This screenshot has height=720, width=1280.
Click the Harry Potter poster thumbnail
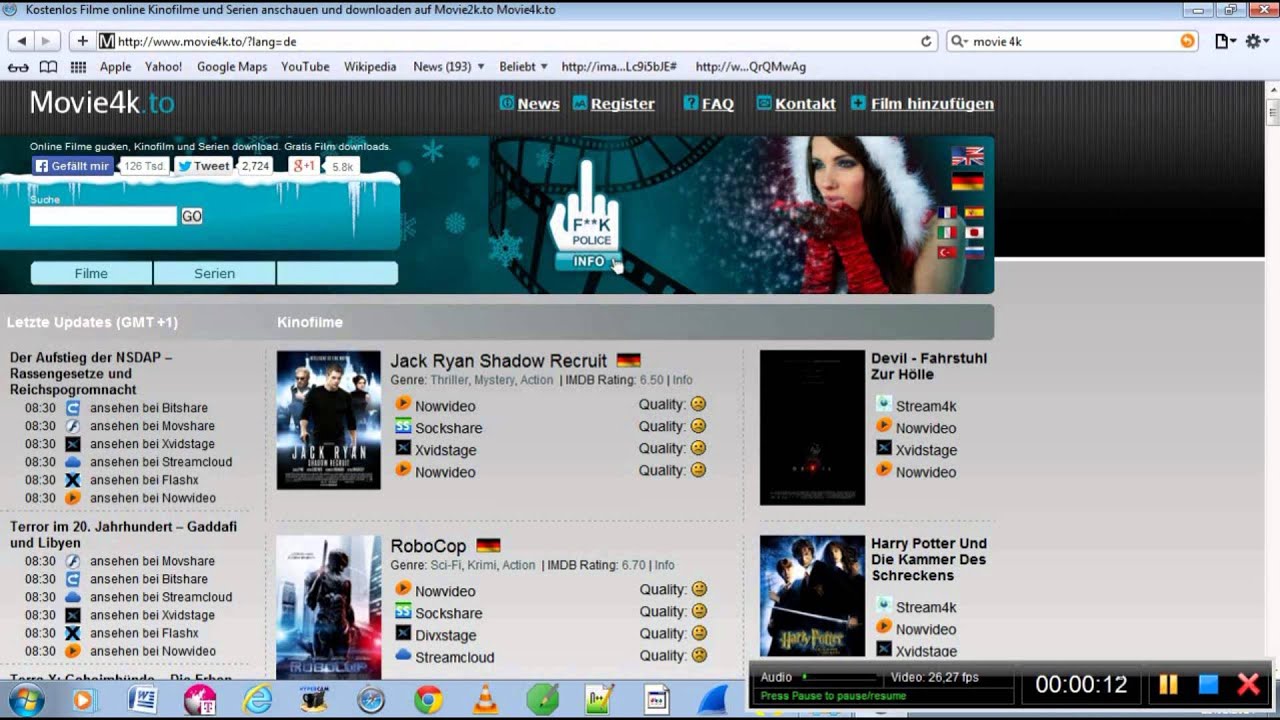[x=812, y=595]
